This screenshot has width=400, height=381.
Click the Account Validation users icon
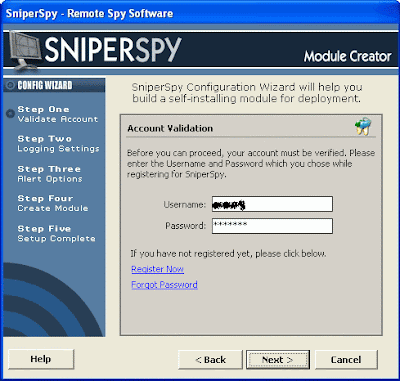(x=363, y=126)
